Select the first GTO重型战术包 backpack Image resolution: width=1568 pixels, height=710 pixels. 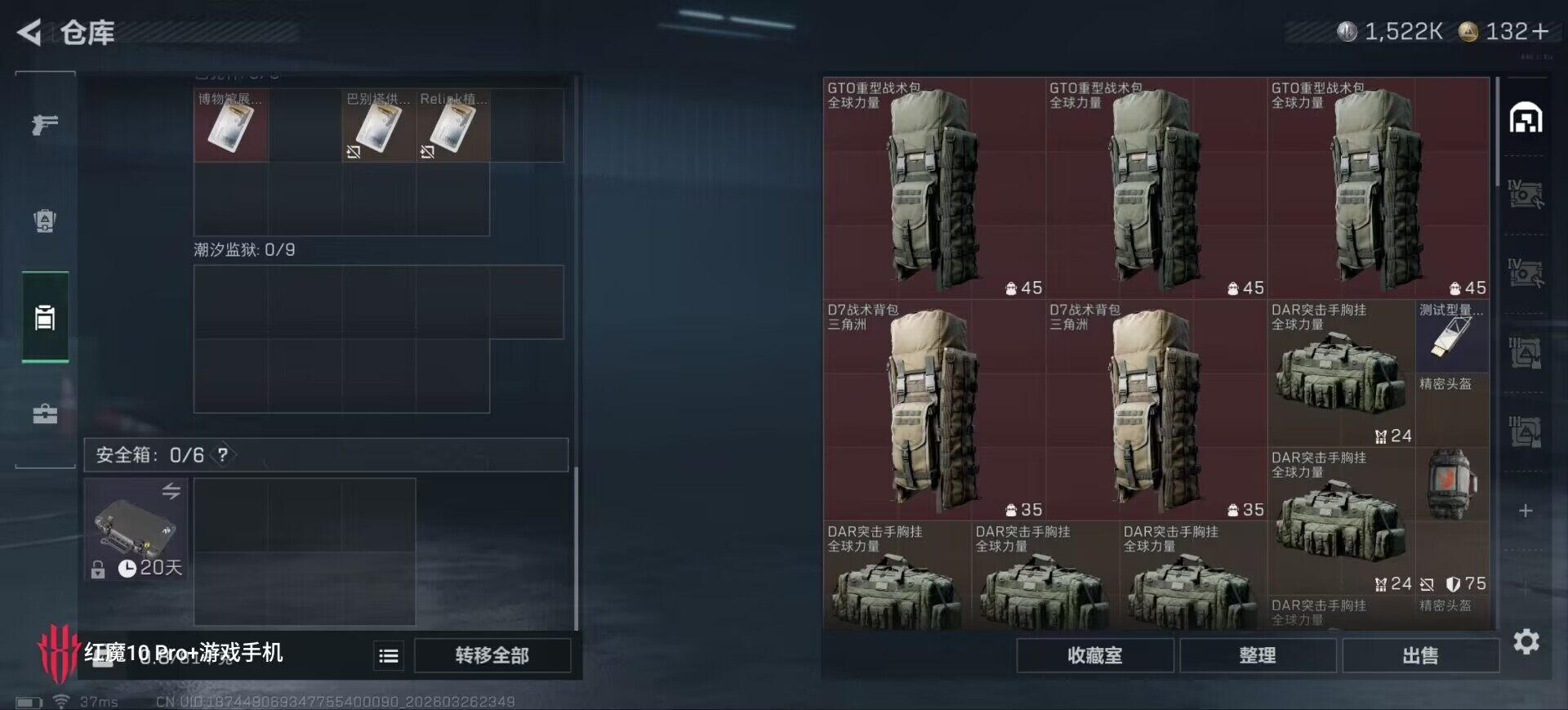934,188
